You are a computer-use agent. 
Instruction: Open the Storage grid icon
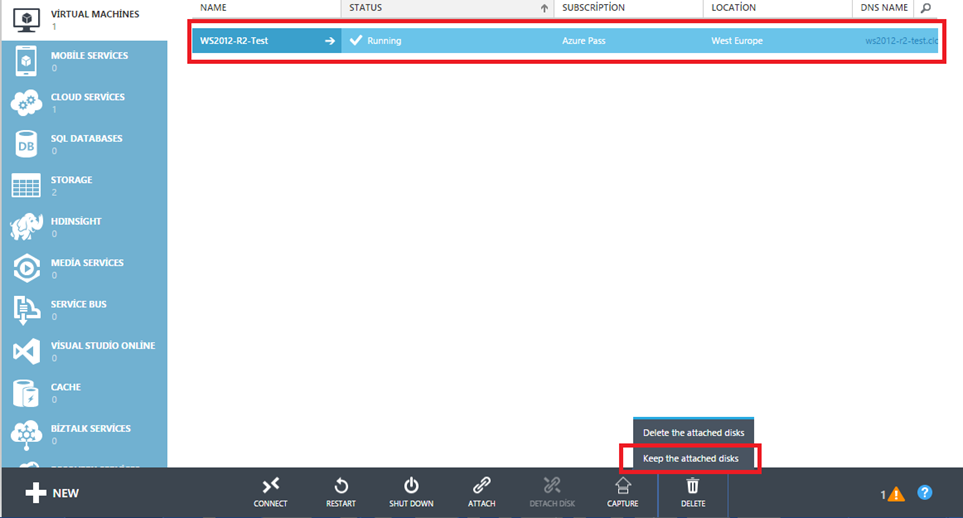click(x=26, y=186)
